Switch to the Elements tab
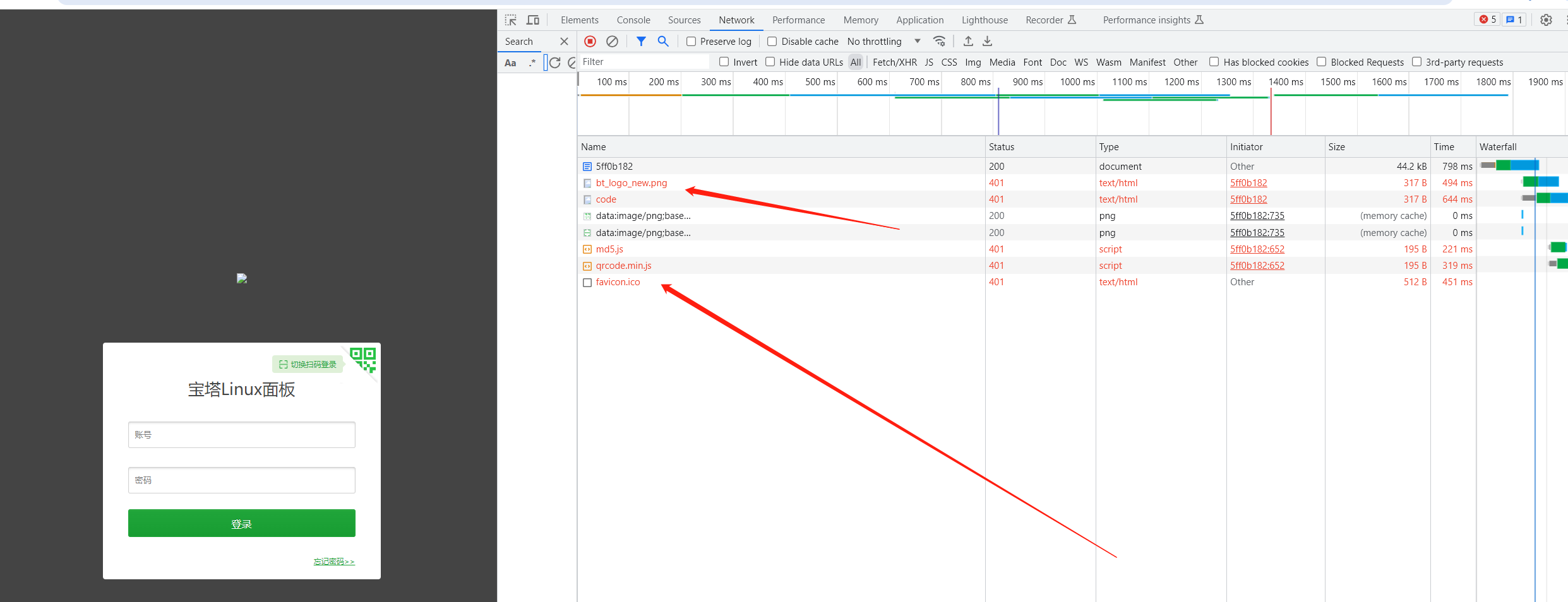This screenshot has height=602, width=1568. (579, 20)
